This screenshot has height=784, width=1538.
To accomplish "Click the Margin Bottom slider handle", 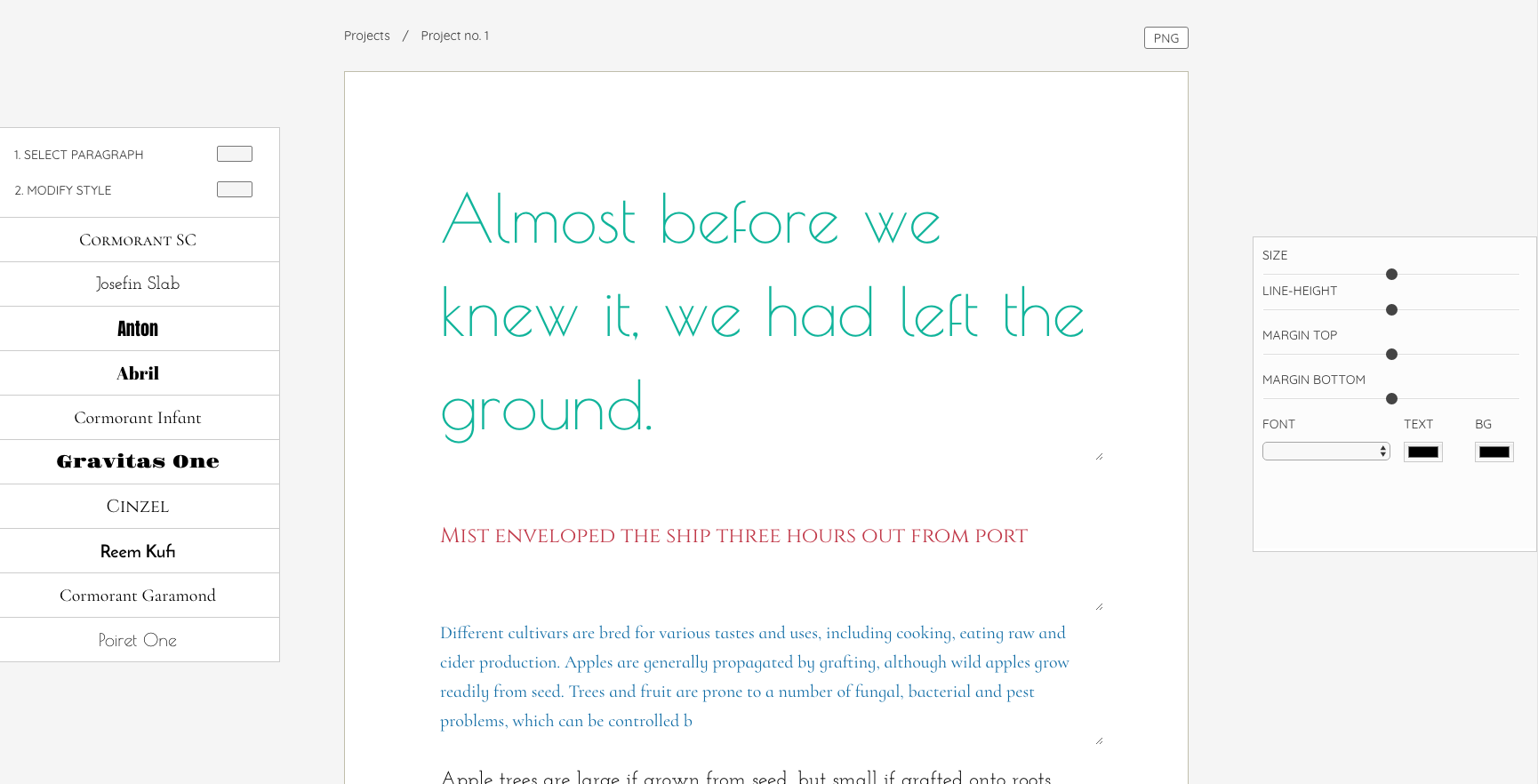I will [1391, 399].
